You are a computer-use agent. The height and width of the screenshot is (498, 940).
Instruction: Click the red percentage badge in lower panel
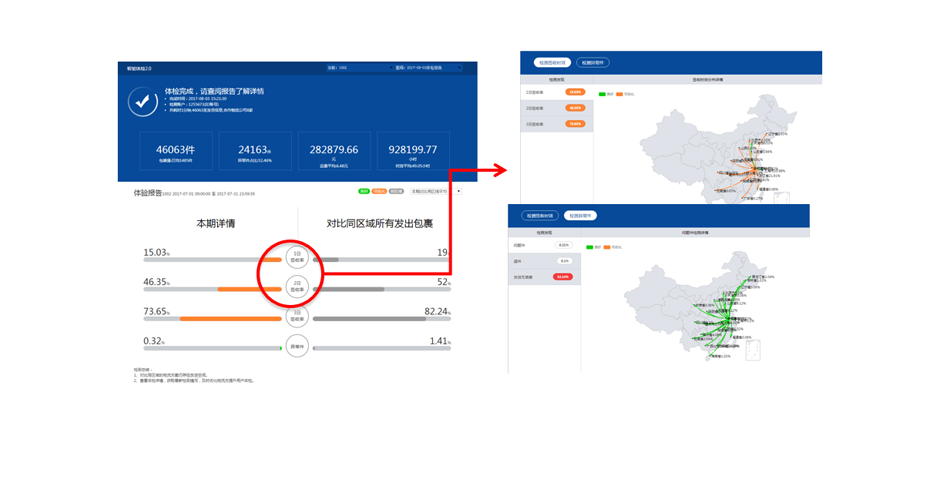coord(563,276)
